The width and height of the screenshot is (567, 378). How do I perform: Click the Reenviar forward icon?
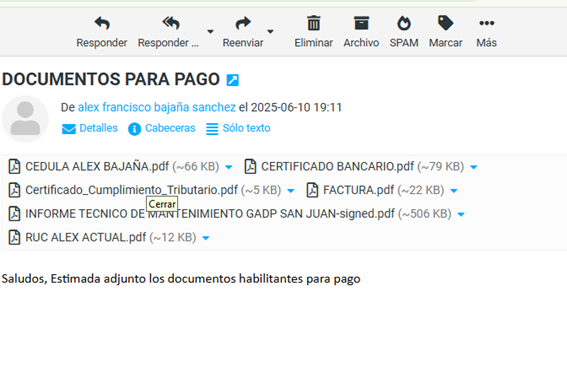[243, 24]
